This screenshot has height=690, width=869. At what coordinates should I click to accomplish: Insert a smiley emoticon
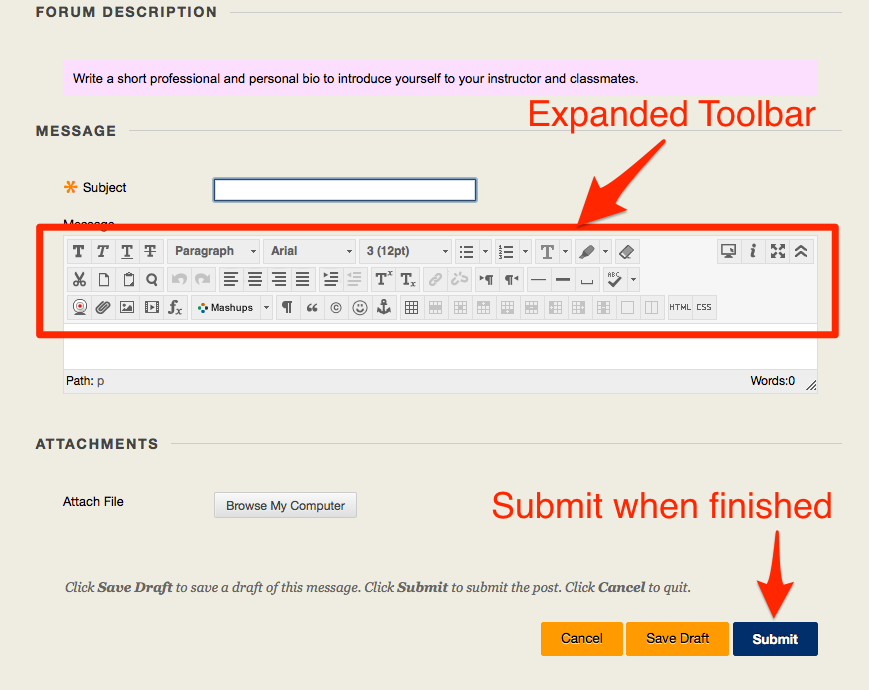(360, 308)
